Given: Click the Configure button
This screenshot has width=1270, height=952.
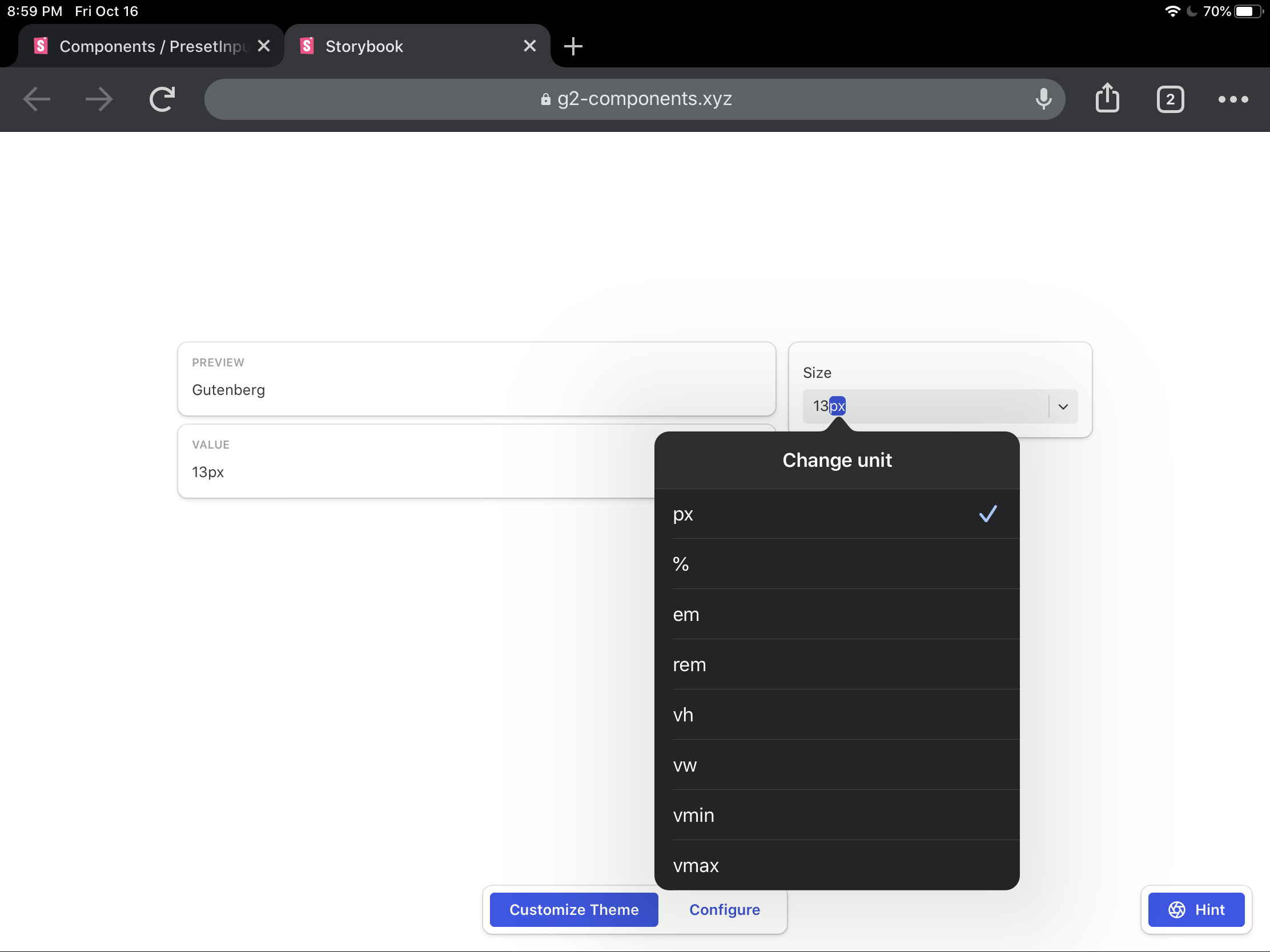Looking at the screenshot, I should click(x=724, y=910).
